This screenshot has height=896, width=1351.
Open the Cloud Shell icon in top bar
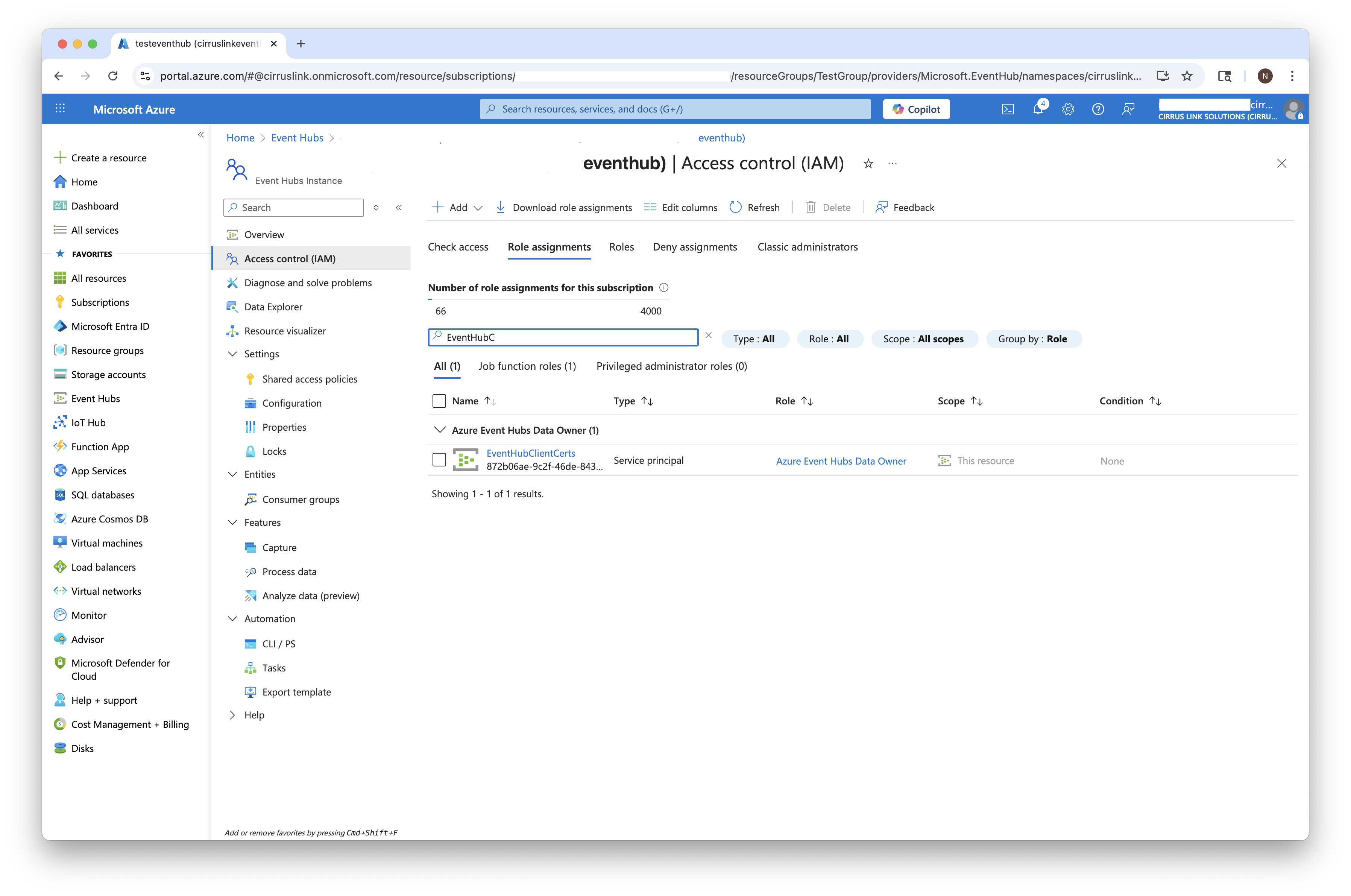coord(1008,109)
